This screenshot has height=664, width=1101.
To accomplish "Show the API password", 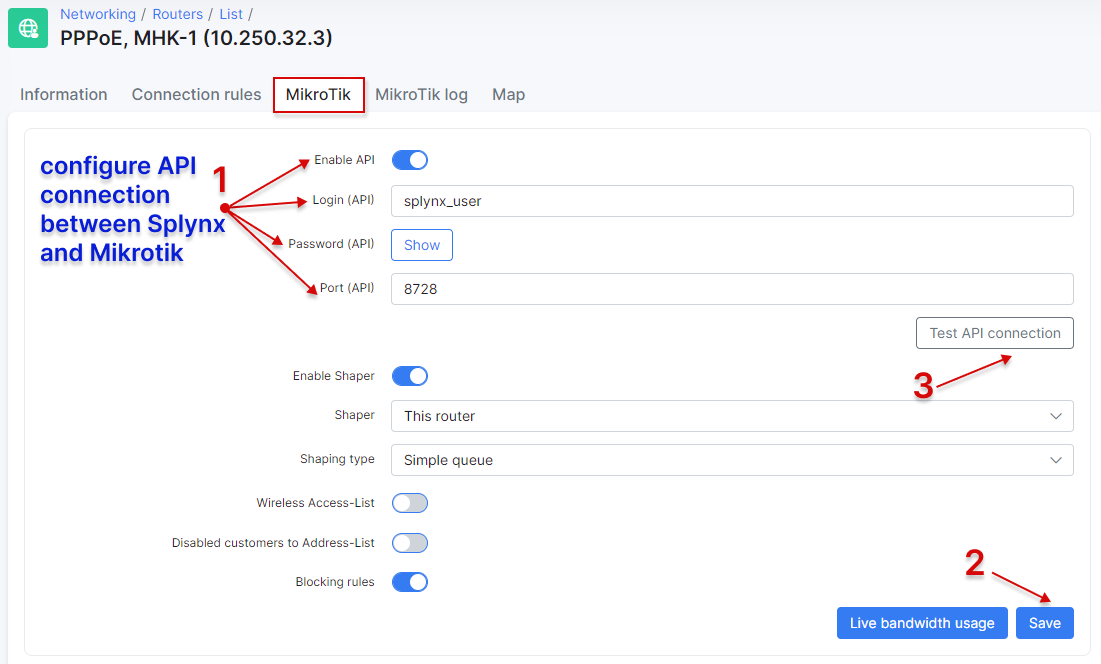I will tap(421, 245).
